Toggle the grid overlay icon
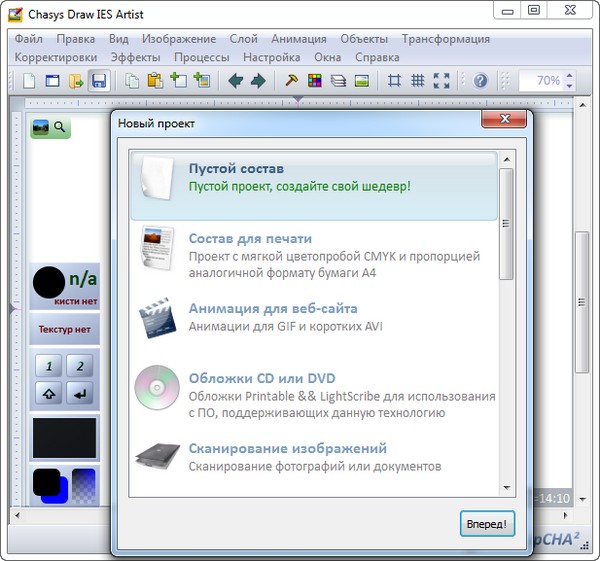The height and width of the screenshot is (561, 600). tap(418, 81)
